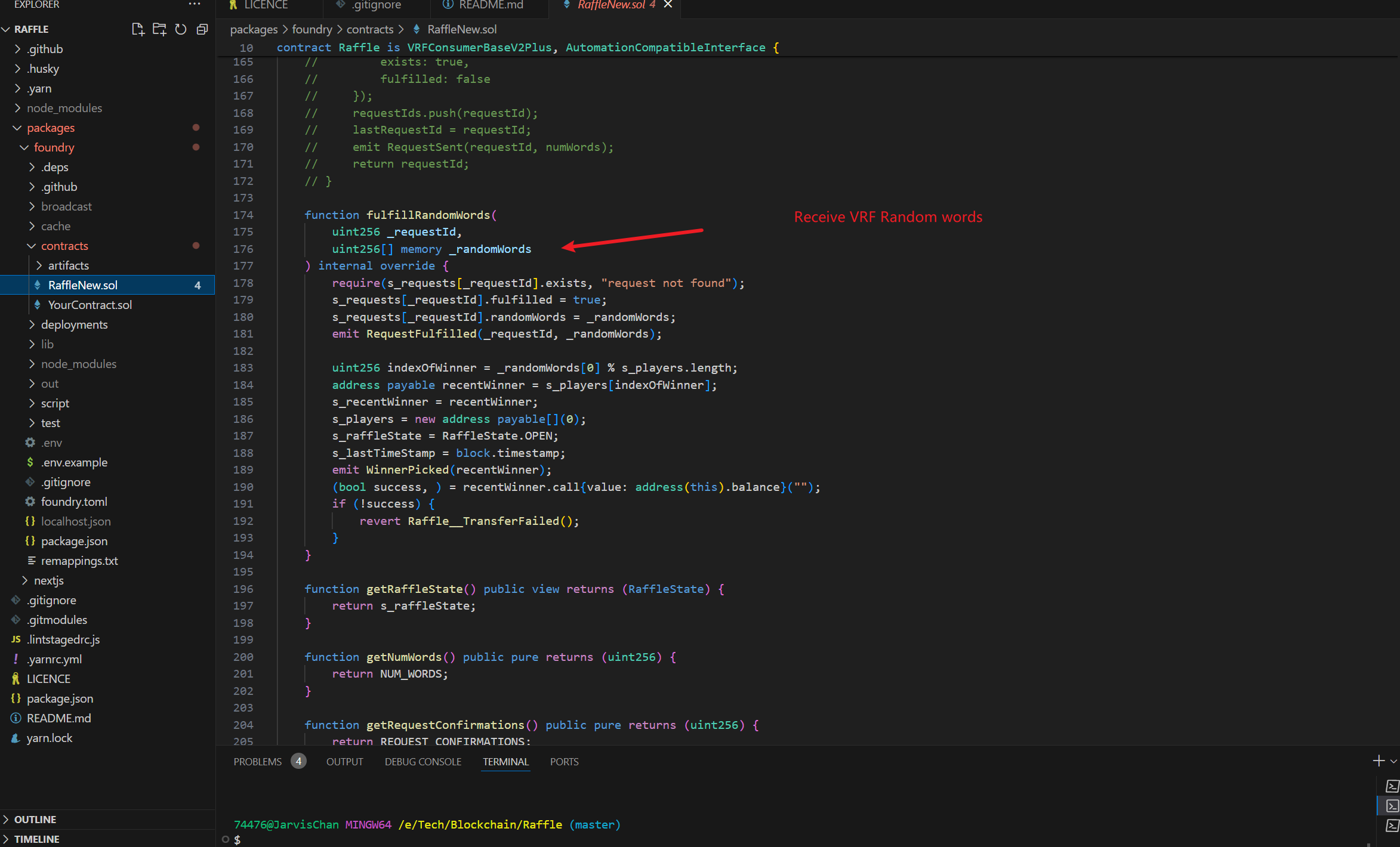
Task: Click the foundry breadcrumb segment
Action: 312,29
